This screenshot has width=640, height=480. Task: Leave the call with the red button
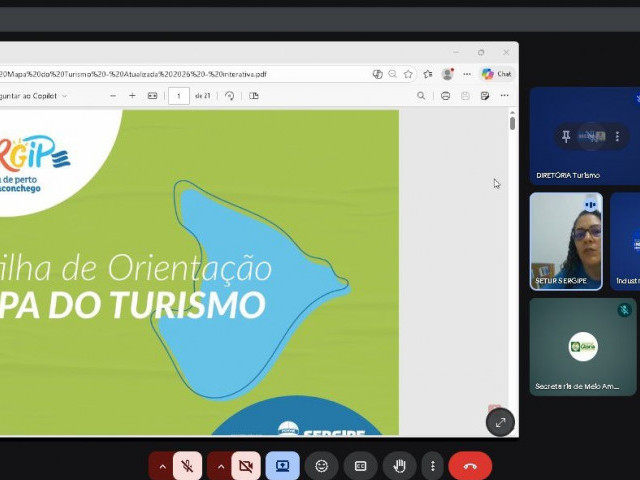coord(470,466)
